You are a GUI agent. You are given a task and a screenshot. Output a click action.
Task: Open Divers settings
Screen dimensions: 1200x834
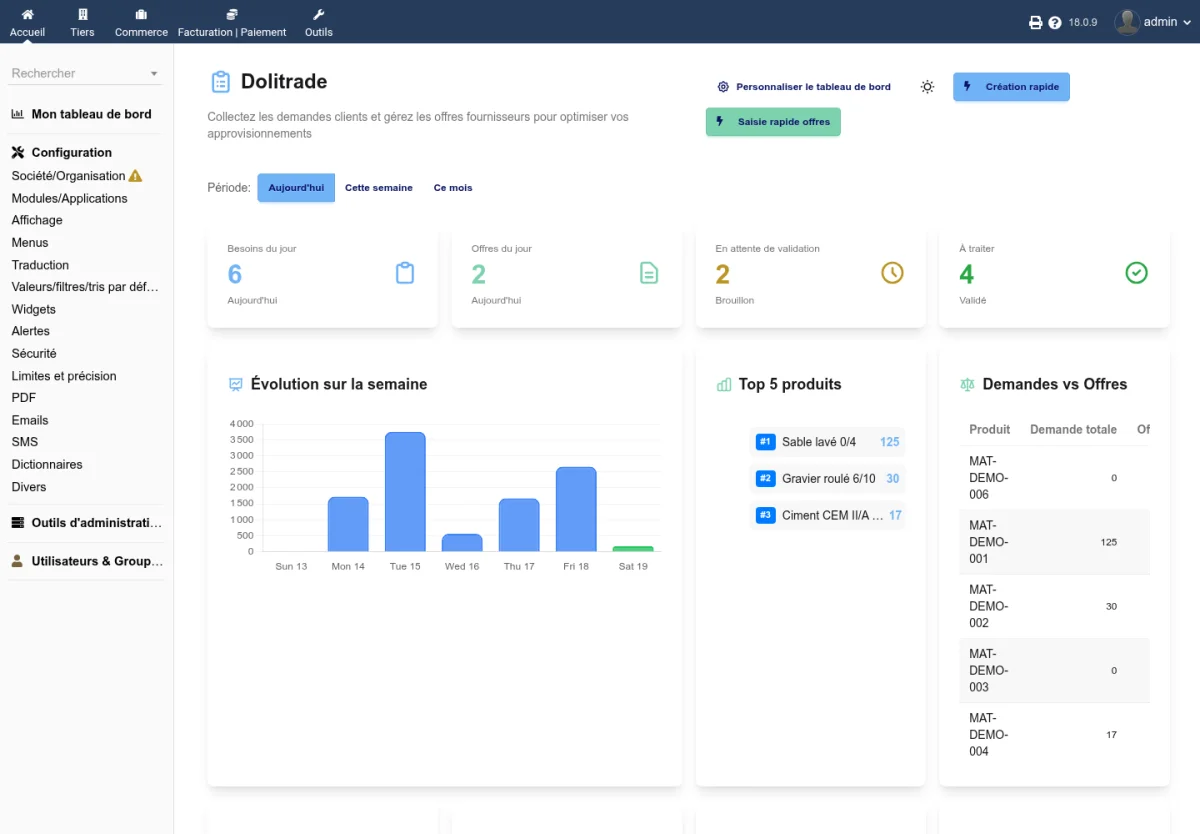29,487
